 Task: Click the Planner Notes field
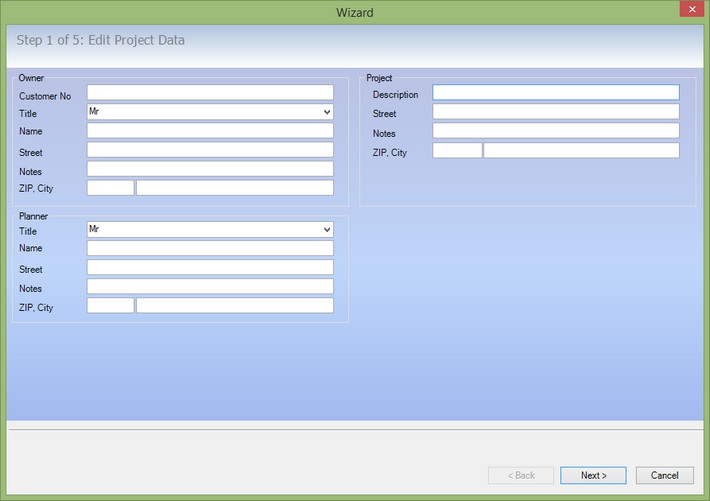tap(210, 286)
